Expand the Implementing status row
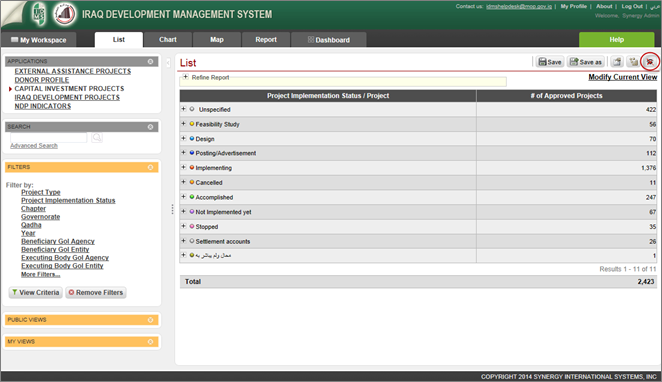This screenshot has width=662, height=382. [x=183, y=168]
